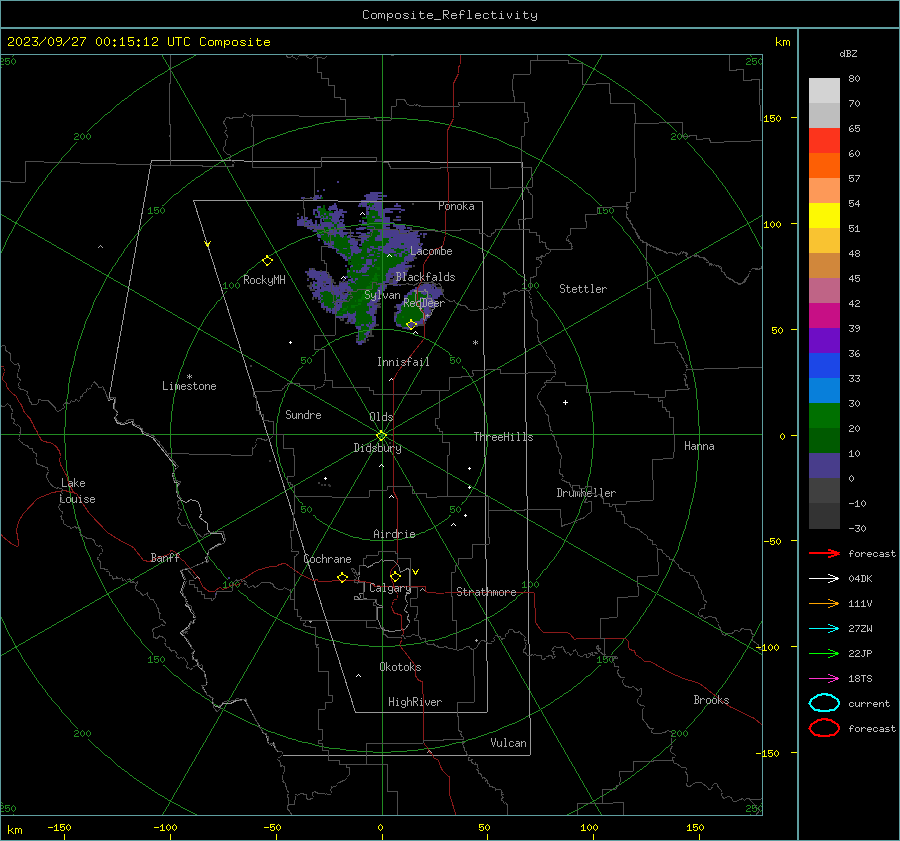Pick the bright green 20-30 dBZ swatch
This screenshot has width=900, height=841.
point(824,416)
